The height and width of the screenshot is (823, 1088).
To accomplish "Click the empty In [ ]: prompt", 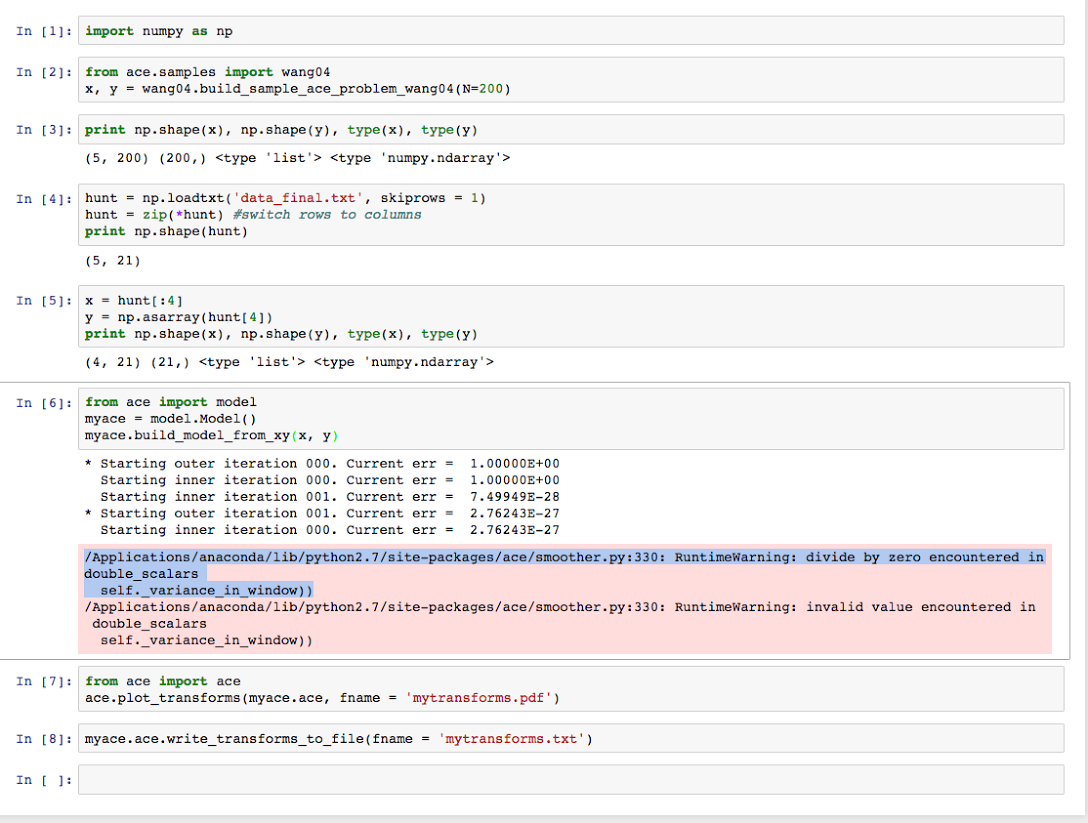I will [44, 780].
